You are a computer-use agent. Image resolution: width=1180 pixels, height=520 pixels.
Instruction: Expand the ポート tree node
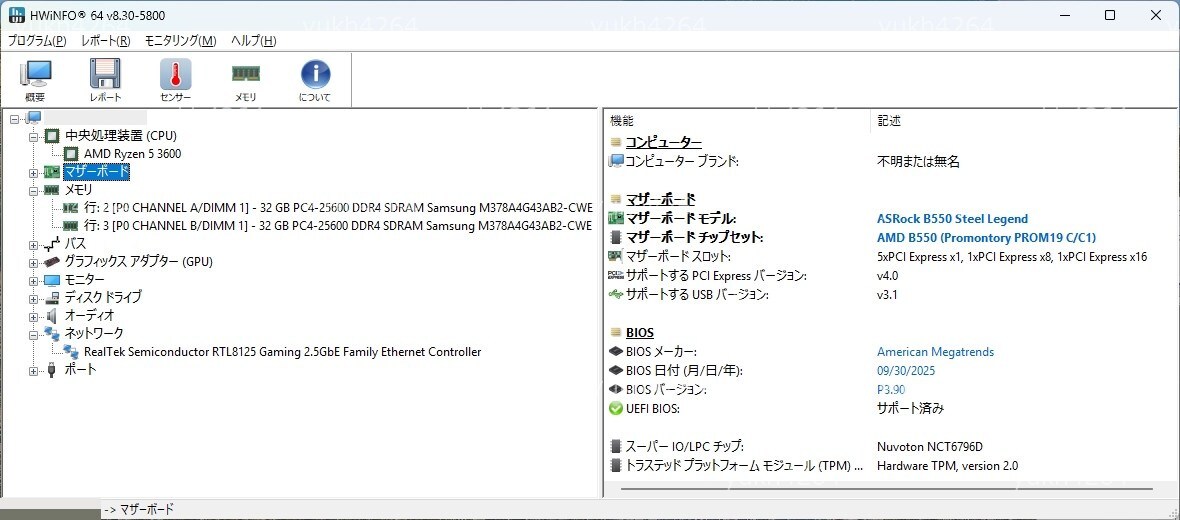33,369
